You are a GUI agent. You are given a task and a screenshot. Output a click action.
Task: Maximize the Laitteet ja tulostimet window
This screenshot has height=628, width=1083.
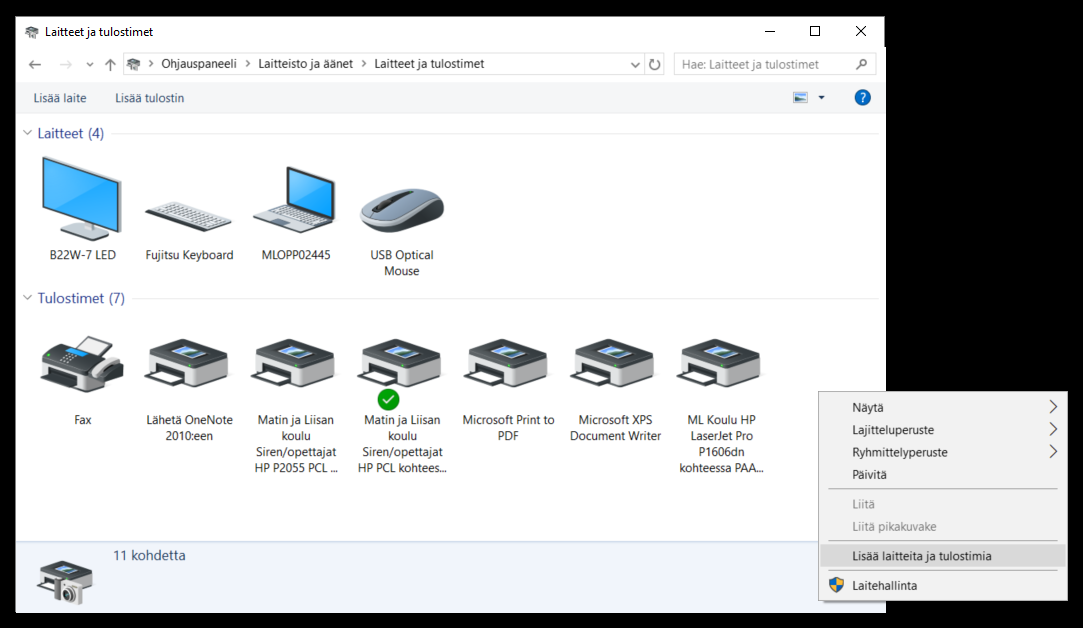click(815, 32)
